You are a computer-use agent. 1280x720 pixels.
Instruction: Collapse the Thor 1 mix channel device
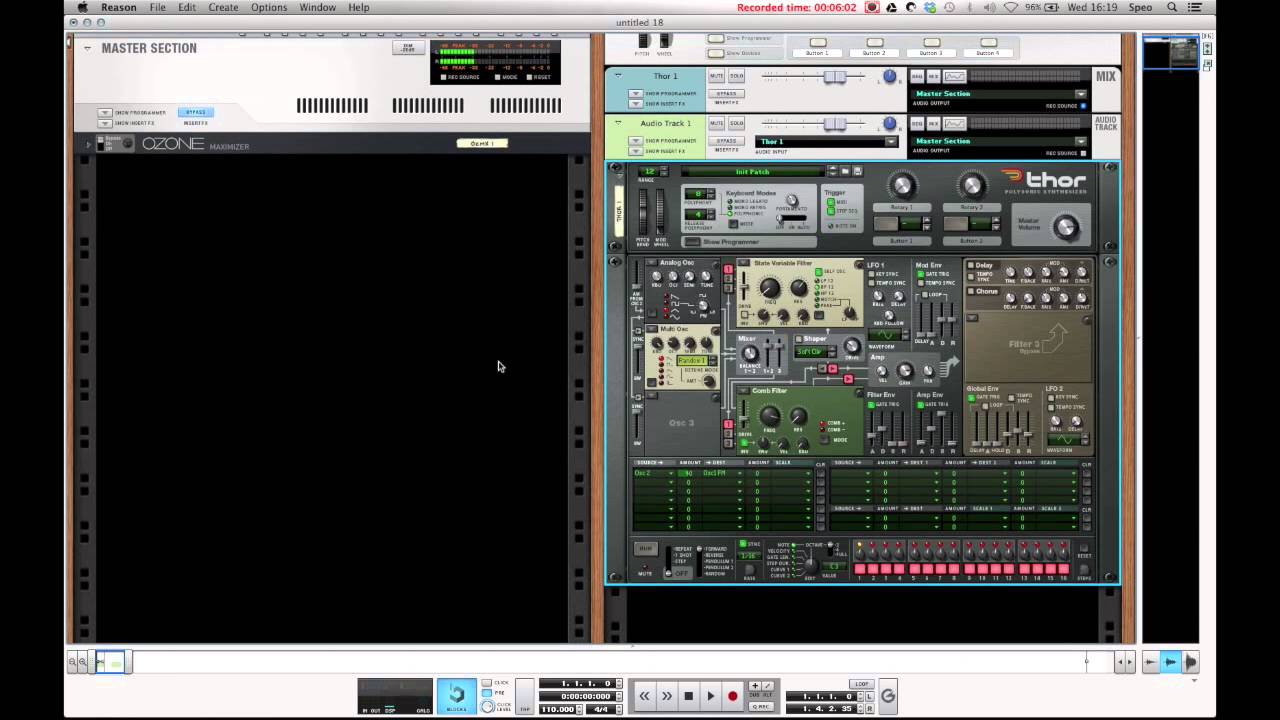tap(618, 76)
